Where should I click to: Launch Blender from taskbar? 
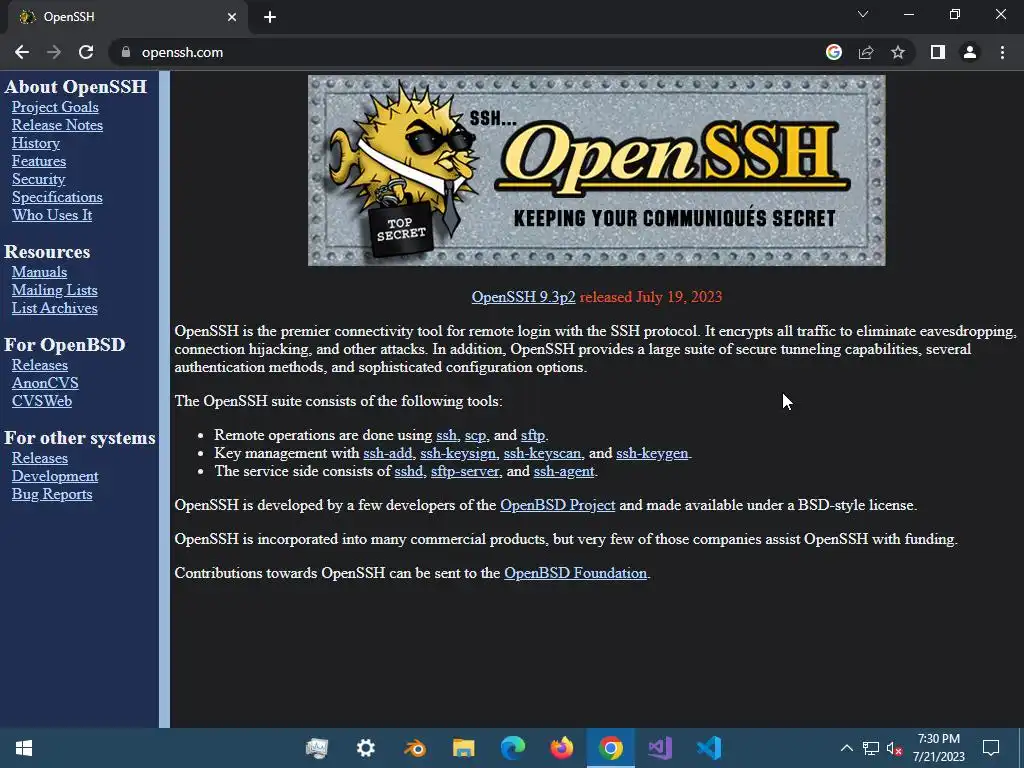pos(415,748)
